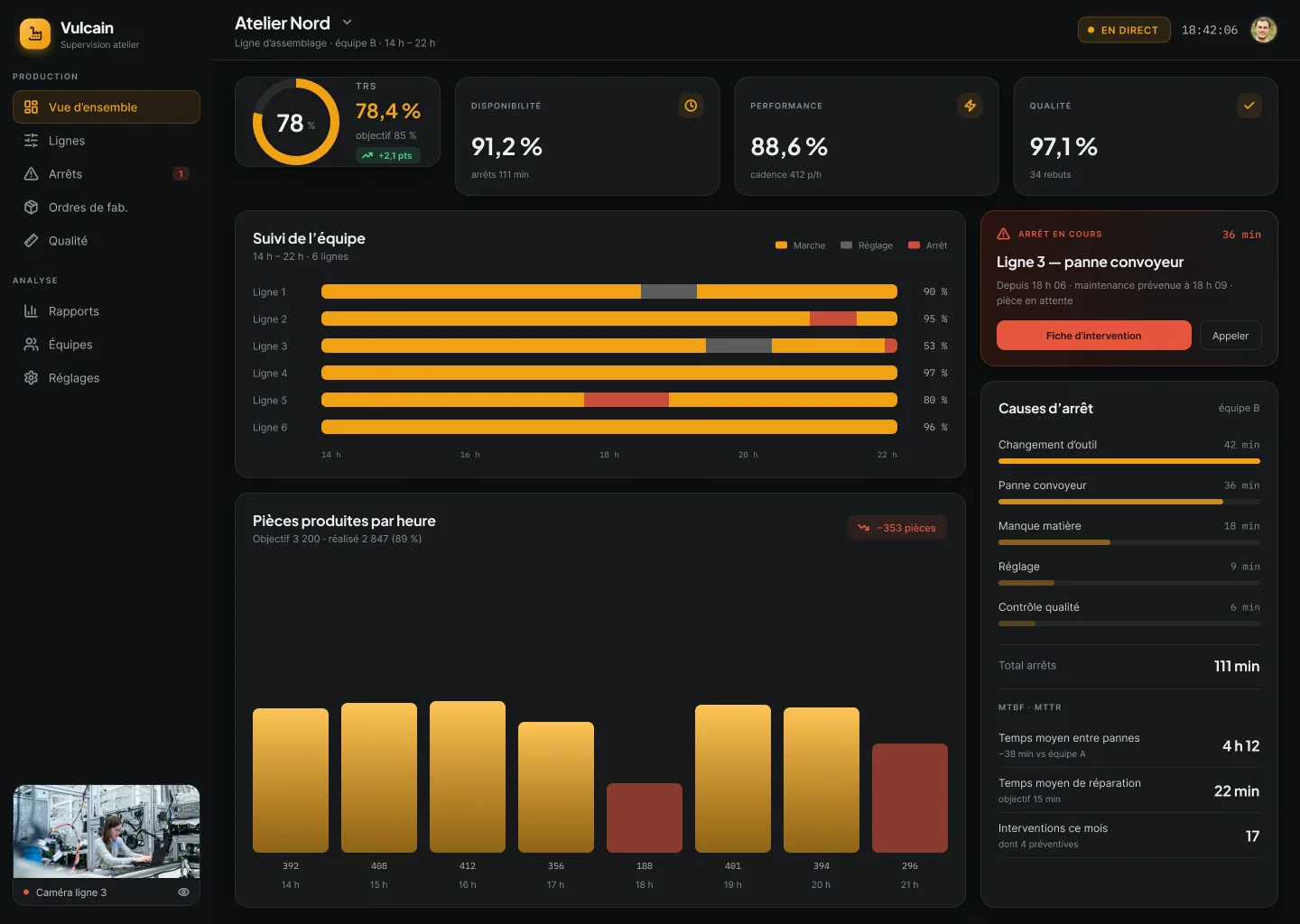Click the Qualité checkmark icon
The height and width of the screenshot is (924, 1300).
click(1249, 106)
